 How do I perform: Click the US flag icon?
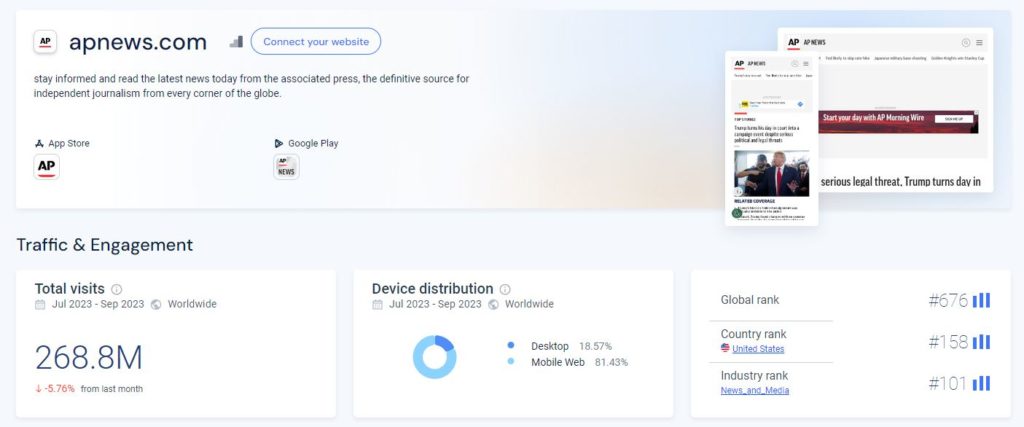tap(725, 348)
